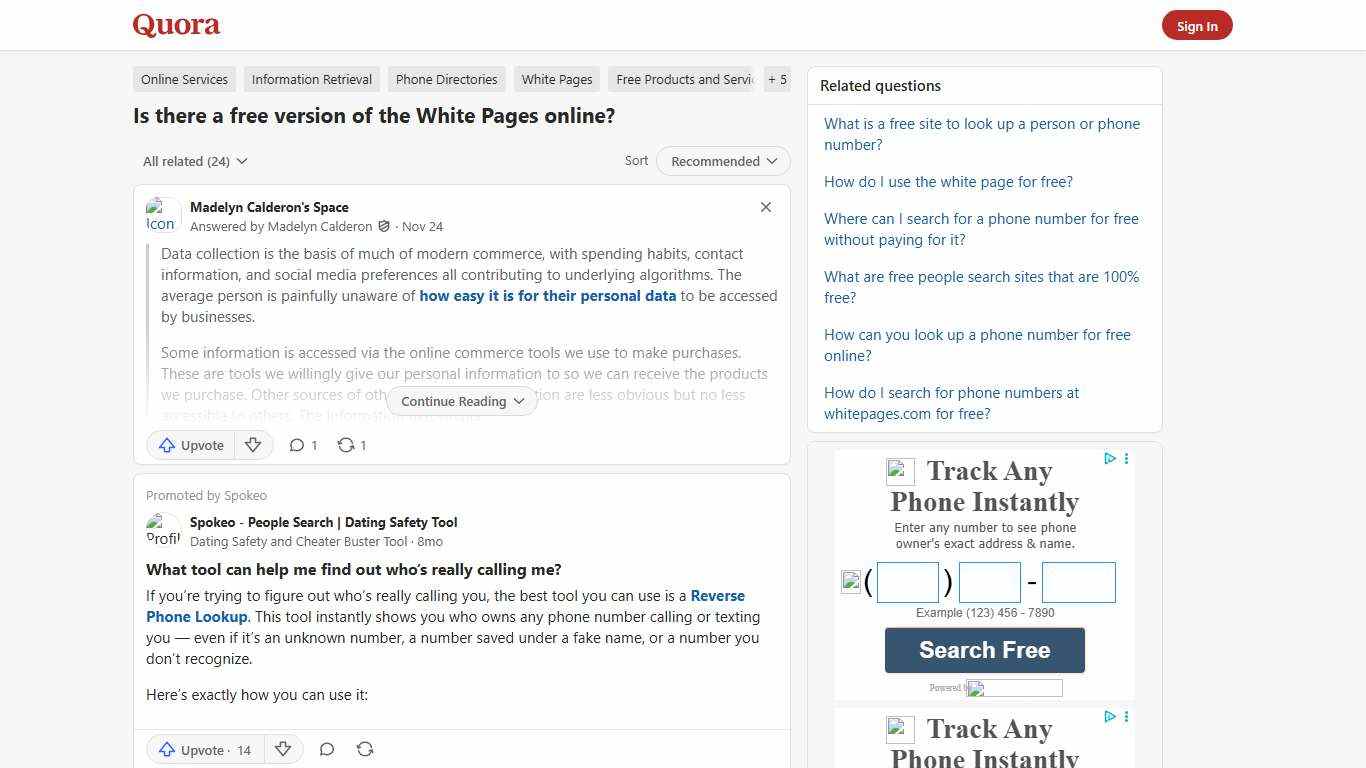Screen dimensions: 1366x768
Task: Open the ad options menu on the top ad
Action: (1126, 459)
